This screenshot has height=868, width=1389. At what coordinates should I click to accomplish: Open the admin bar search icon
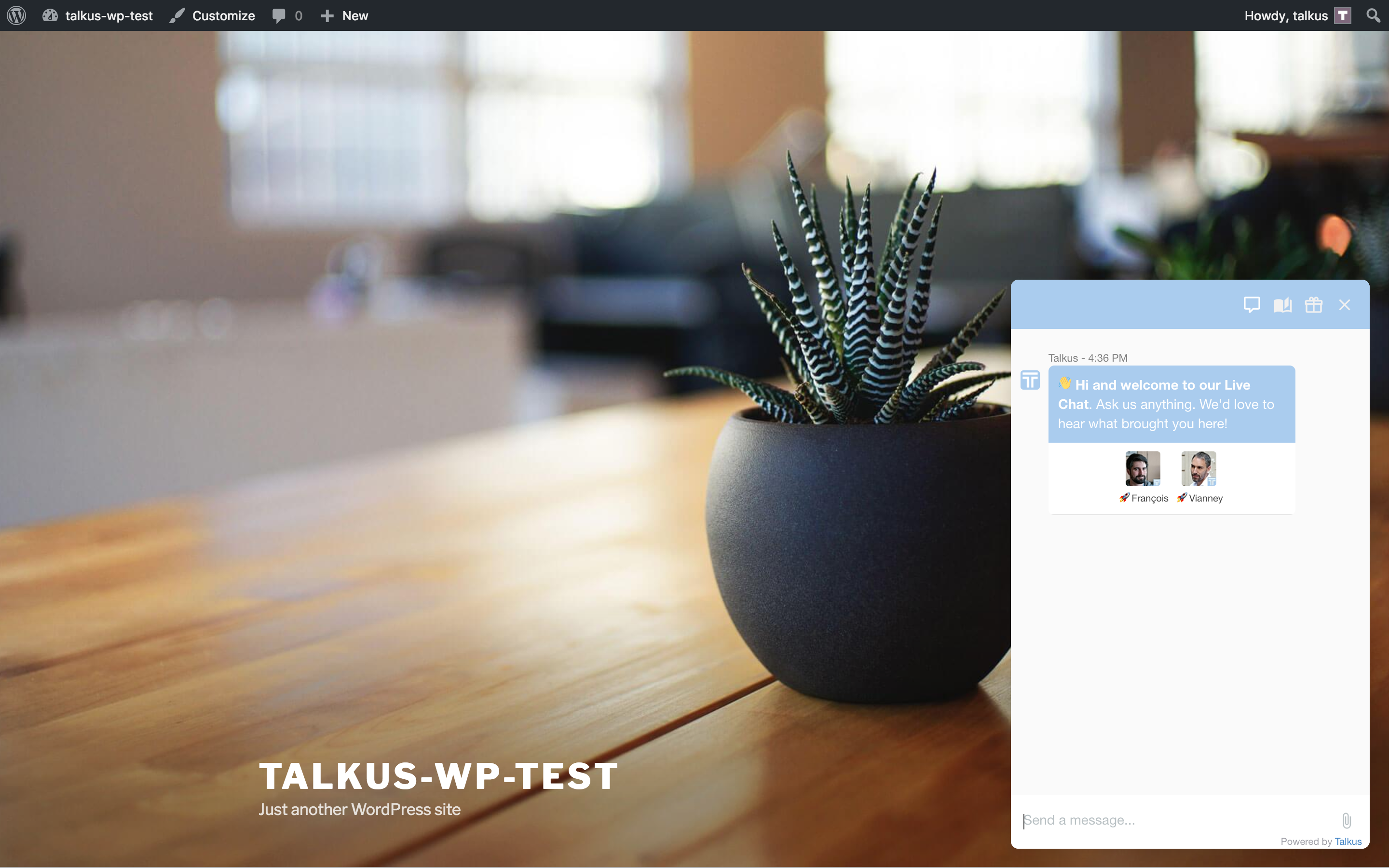(x=1373, y=15)
